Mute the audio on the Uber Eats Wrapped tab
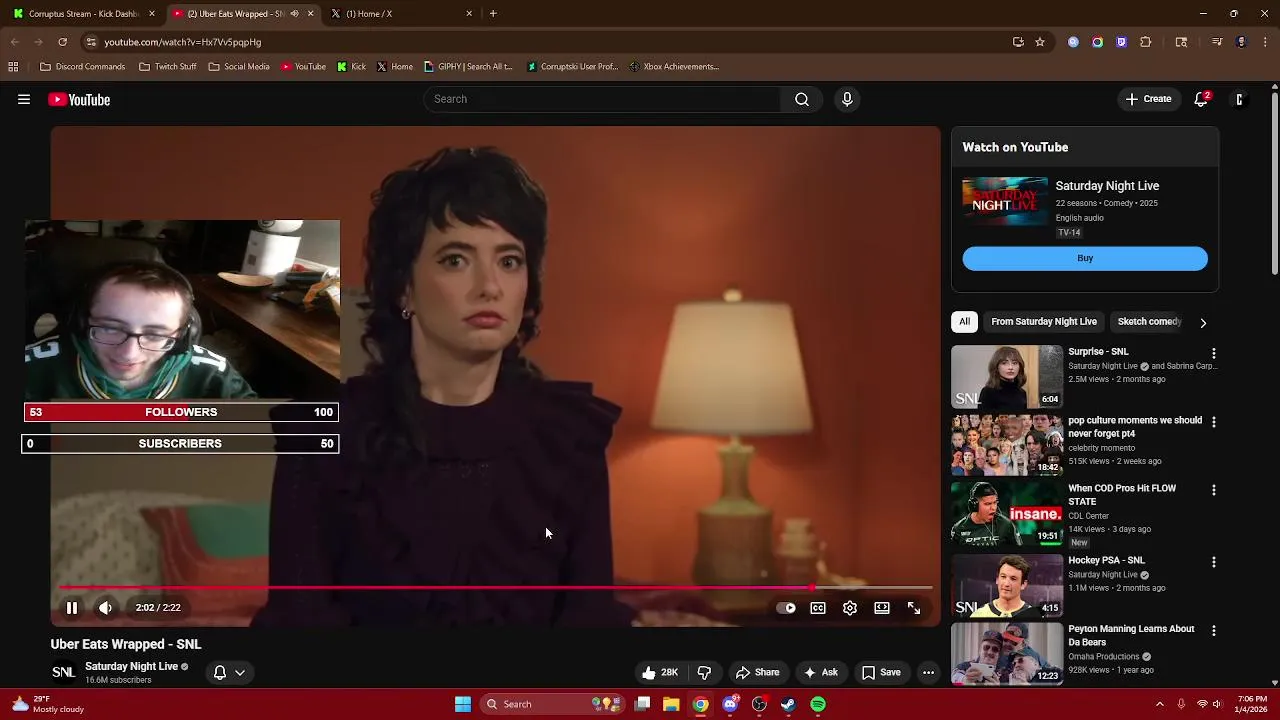 click(x=294, y=13)
